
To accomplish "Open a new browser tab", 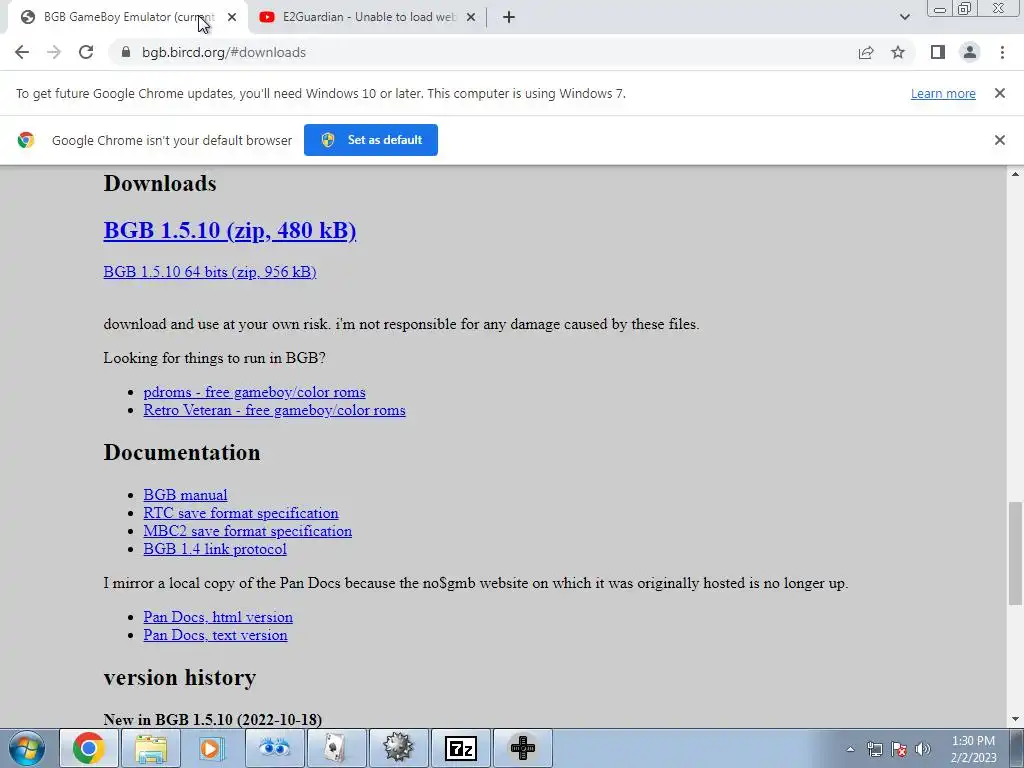I will pyautogui.click(x=509, y=17).
